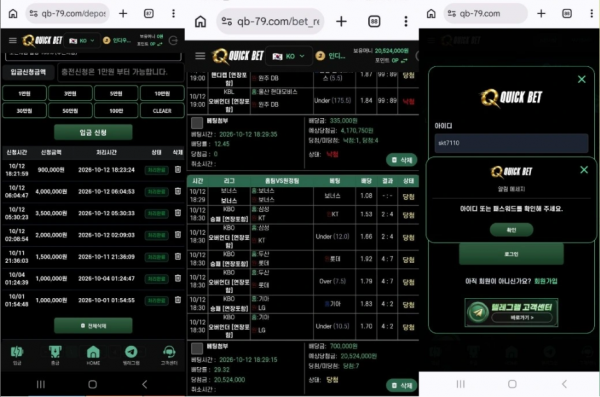Open hamburger menu in left deposit screen
600x397 pixels.
(13, 40)
